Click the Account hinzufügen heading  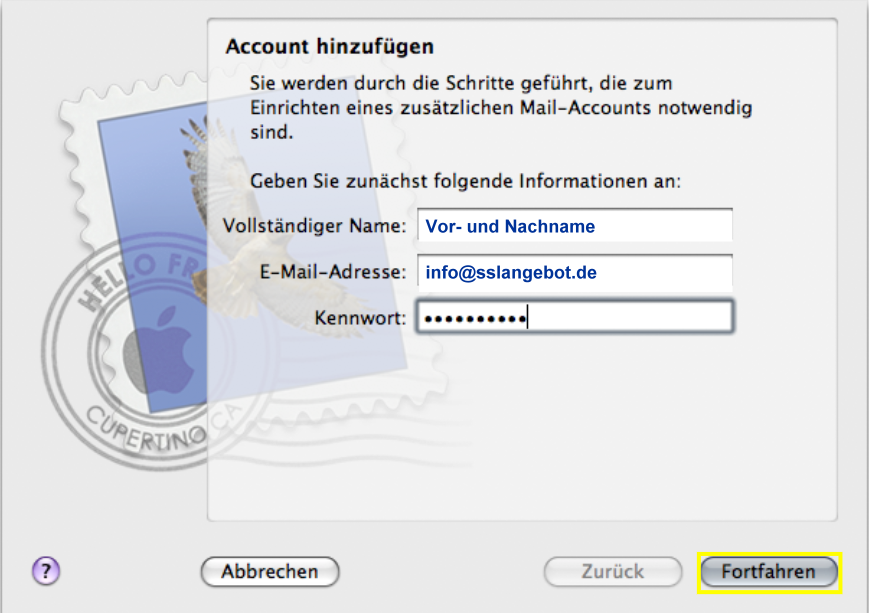click(x=330, y=47)
